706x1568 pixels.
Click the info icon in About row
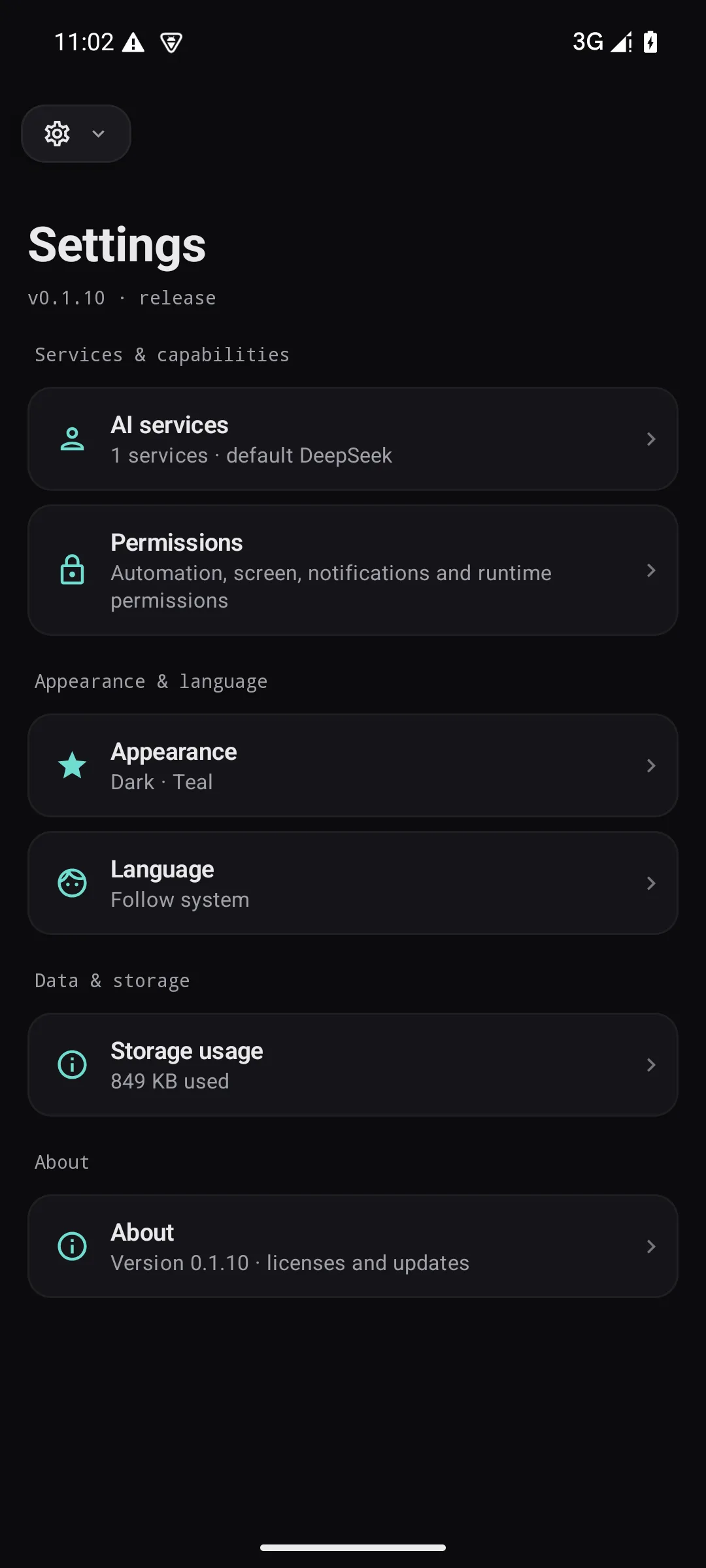tap(72, 1247)
